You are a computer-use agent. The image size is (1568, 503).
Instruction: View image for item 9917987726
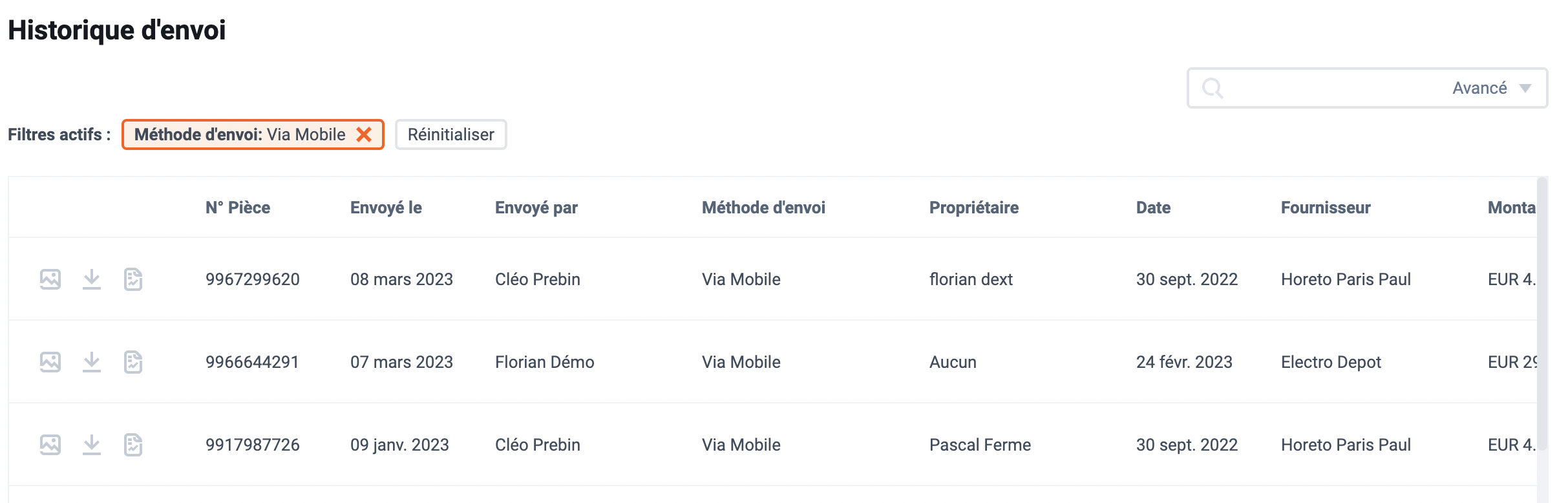coord(50,445)
